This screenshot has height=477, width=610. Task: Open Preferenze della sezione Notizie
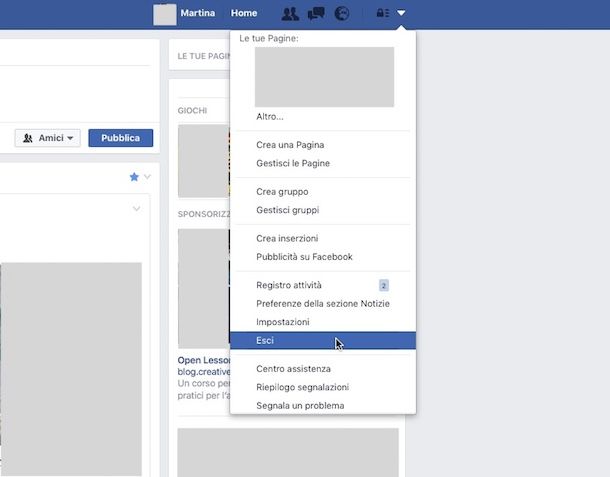point(323,303)
